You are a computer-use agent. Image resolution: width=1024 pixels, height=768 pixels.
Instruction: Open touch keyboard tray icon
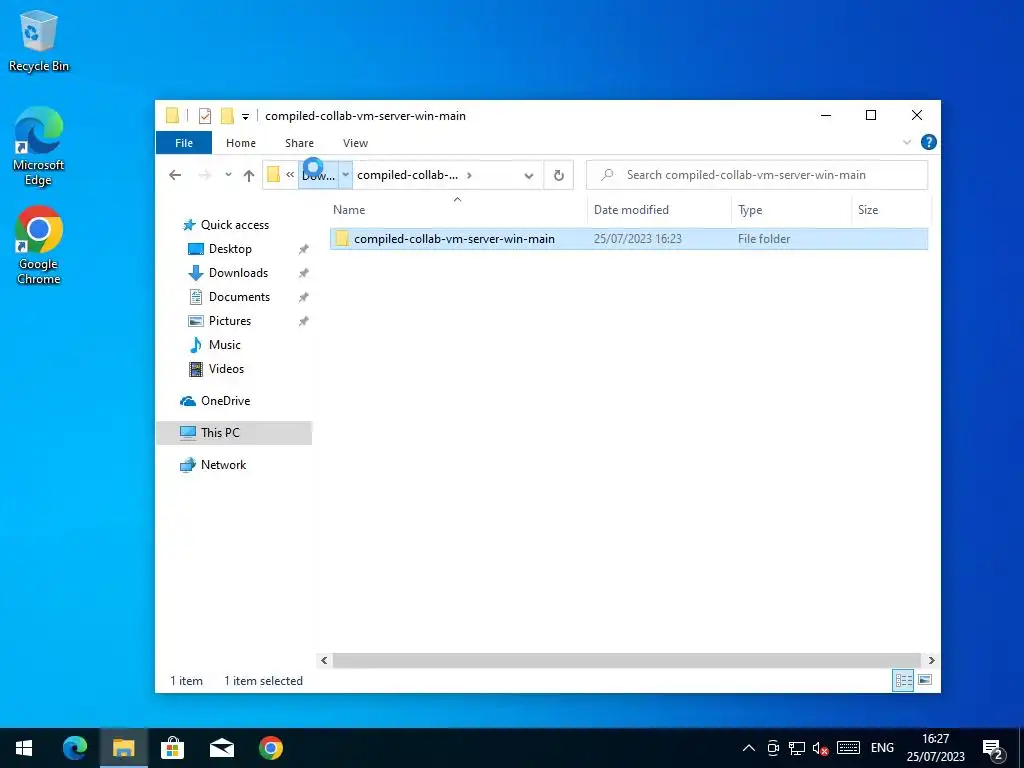click(848, 748)
